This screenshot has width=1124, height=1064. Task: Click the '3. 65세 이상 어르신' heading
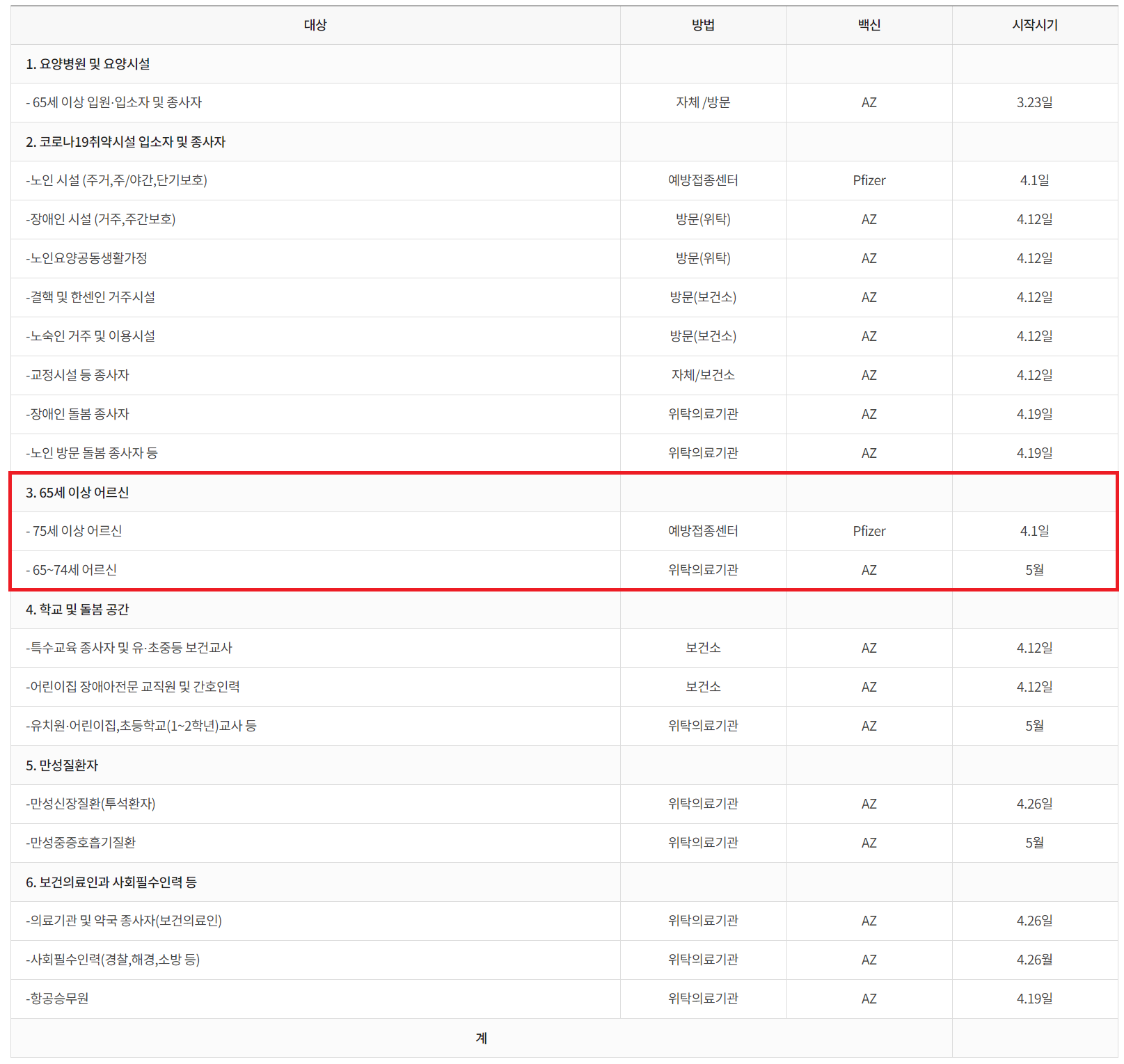(x=77, y=493)
